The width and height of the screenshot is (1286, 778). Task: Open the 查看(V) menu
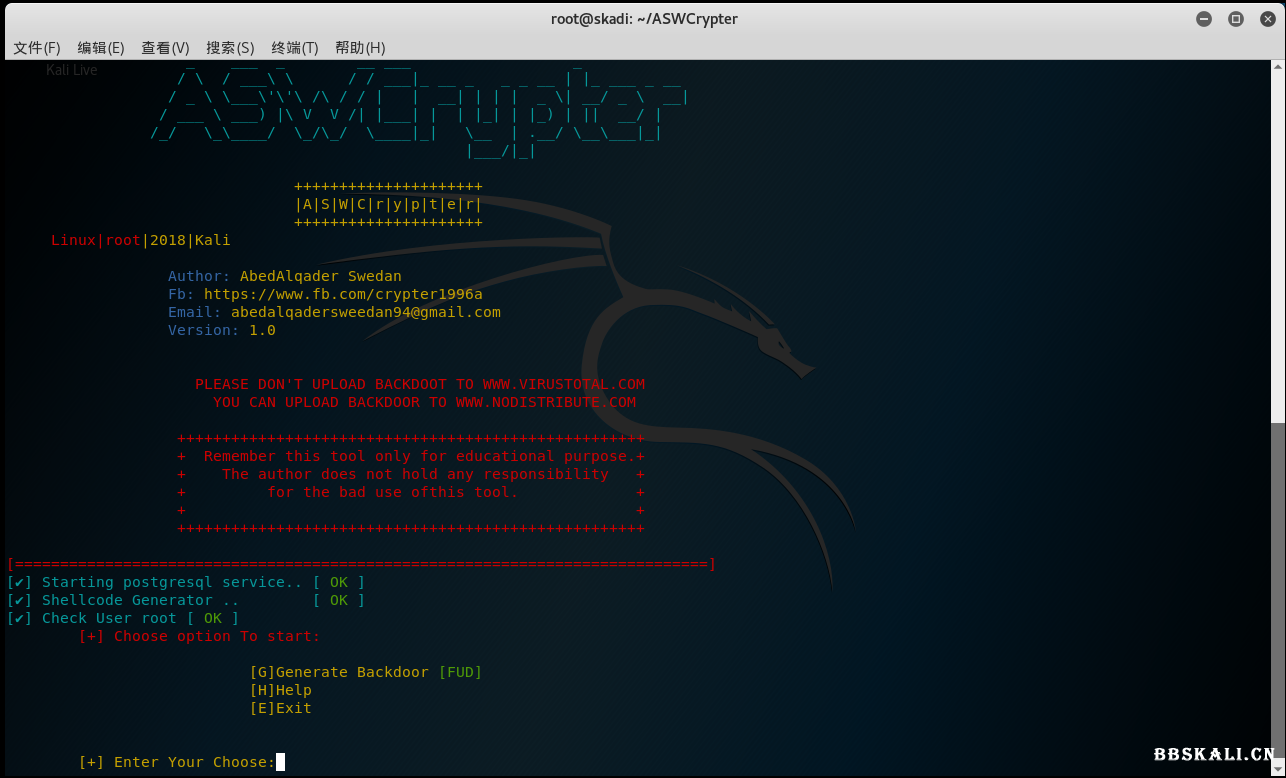coord(165,48)
